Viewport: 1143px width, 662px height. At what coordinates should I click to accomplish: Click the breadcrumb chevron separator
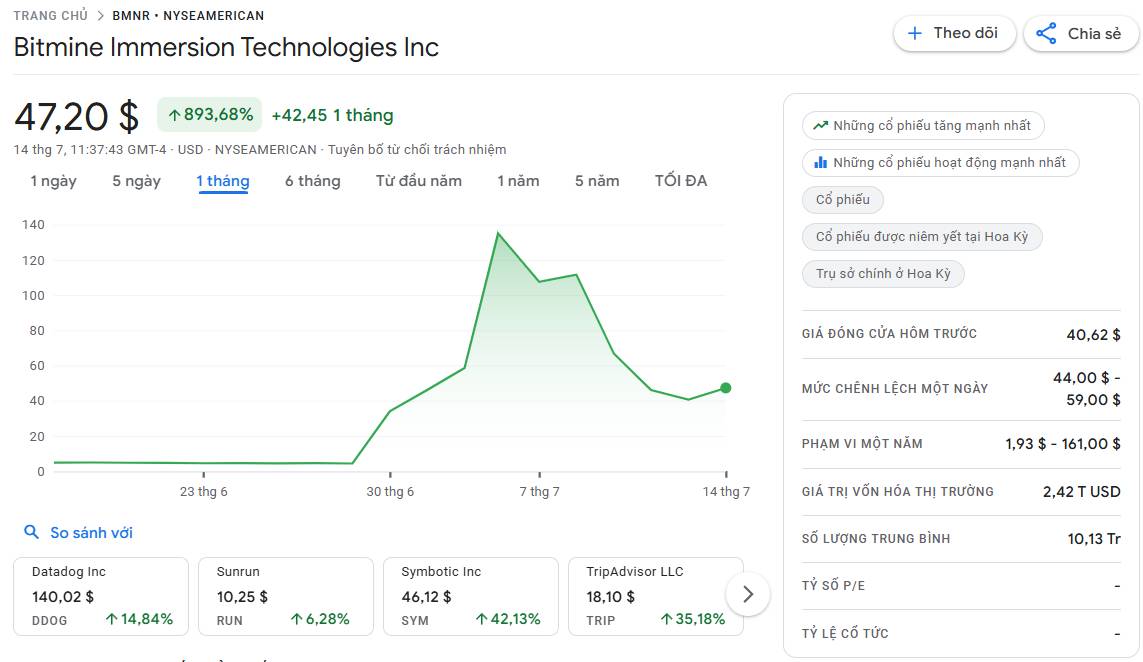[x=101, y=15]
